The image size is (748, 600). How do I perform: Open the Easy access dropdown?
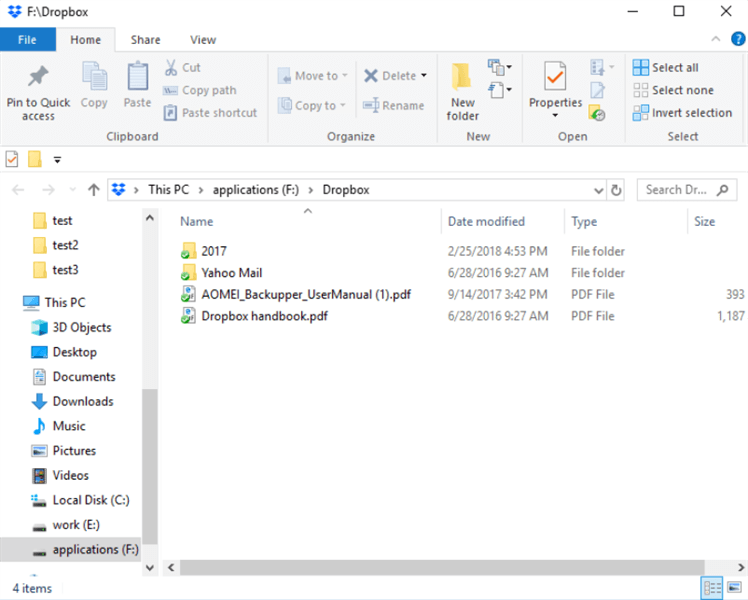click(499, 90)
